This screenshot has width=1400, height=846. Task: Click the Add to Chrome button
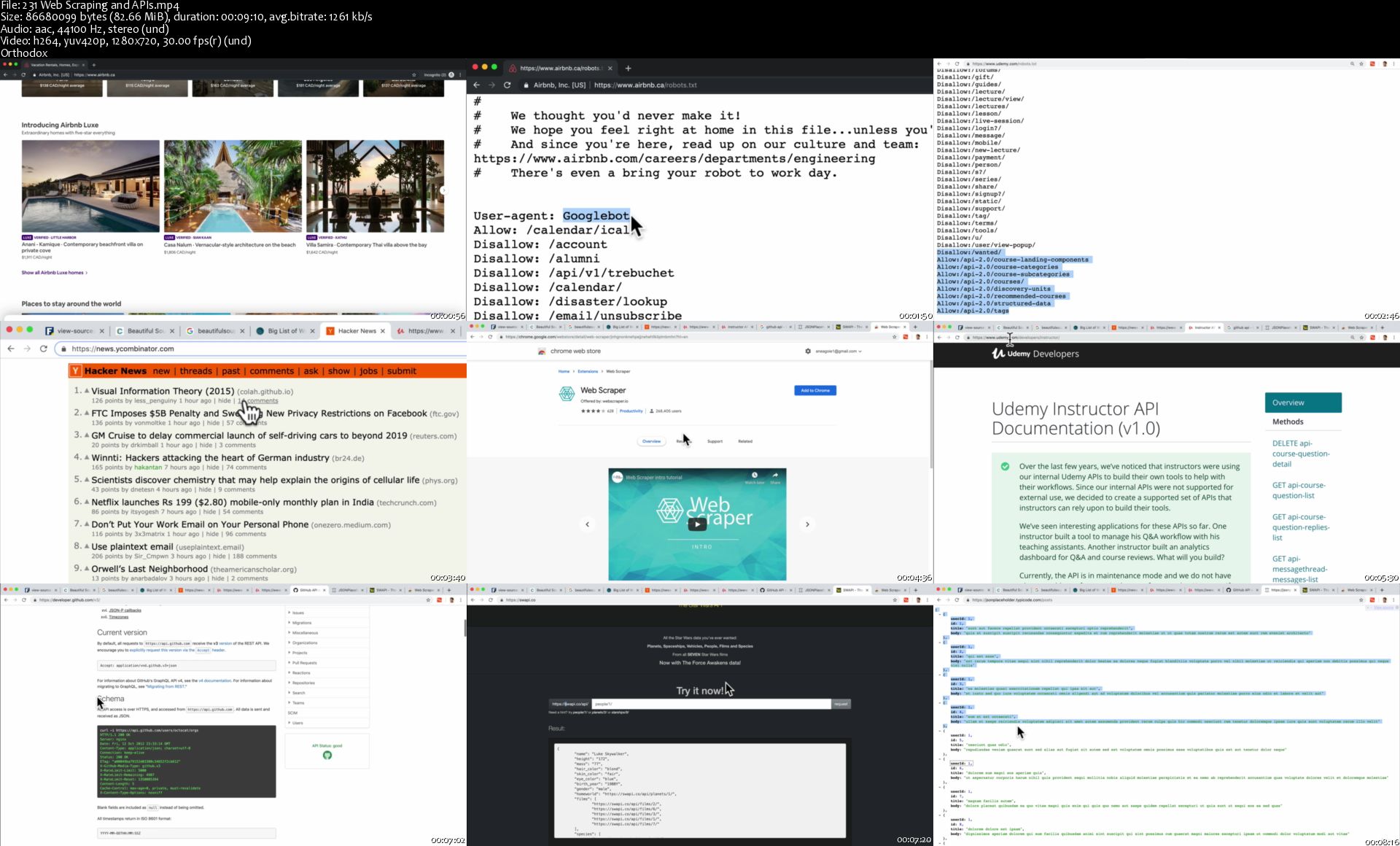(x=814, y=390)
